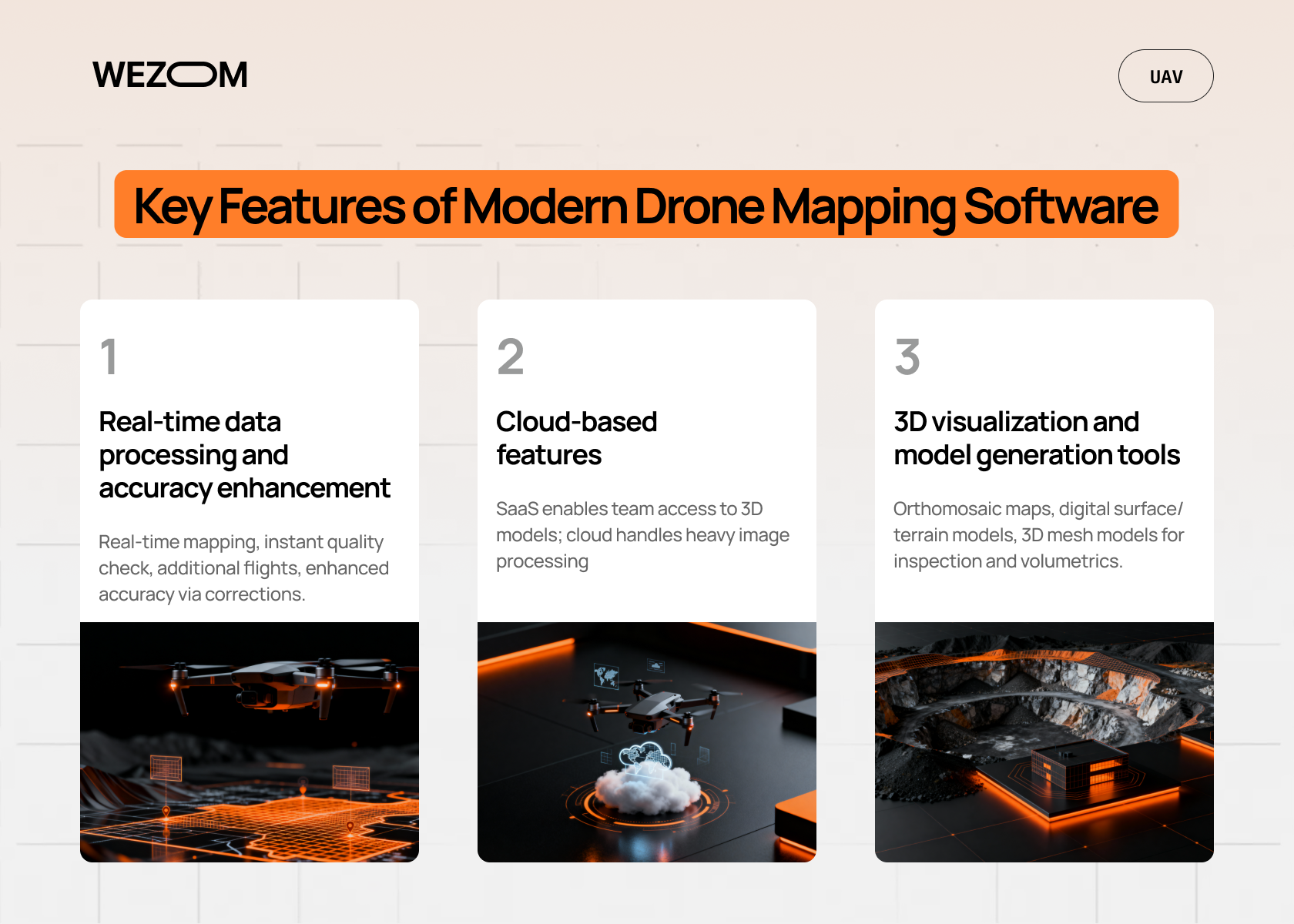The image size is (1294, 924).
Task: Click the WEZOM logo
Action: 170,75
